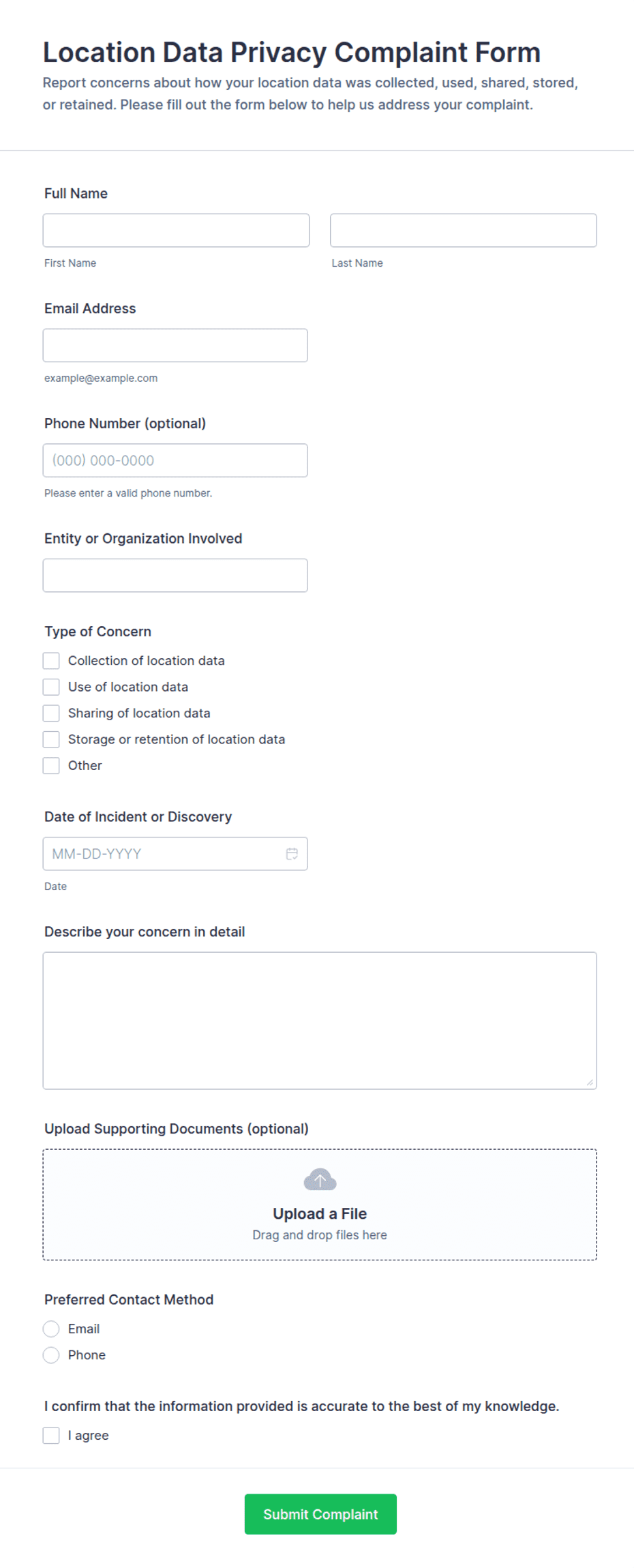Submit the complaint with the green button
The height and width of the screenshot is (1568, 634).
[x=320, y=1514]
